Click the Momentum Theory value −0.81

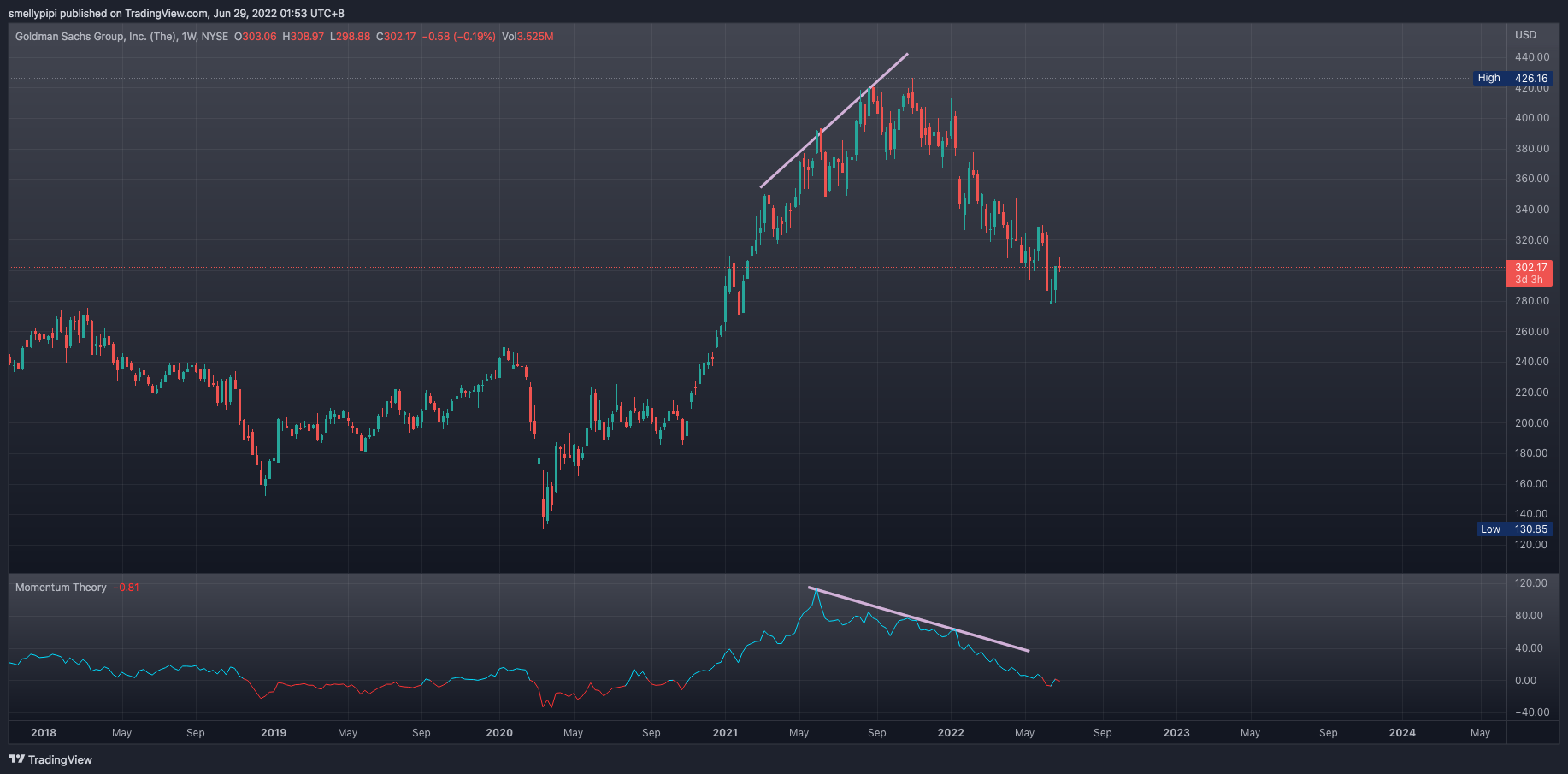click(x=127, y=588)
